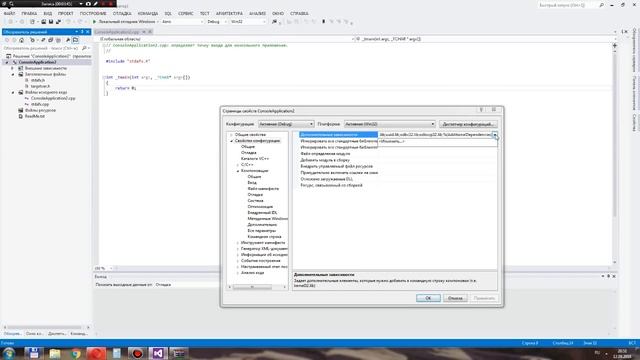Select Ввод under Компоновщик in the dialog tree
The width and height of the screenshot is (640, 360).
tap(252, 183)
